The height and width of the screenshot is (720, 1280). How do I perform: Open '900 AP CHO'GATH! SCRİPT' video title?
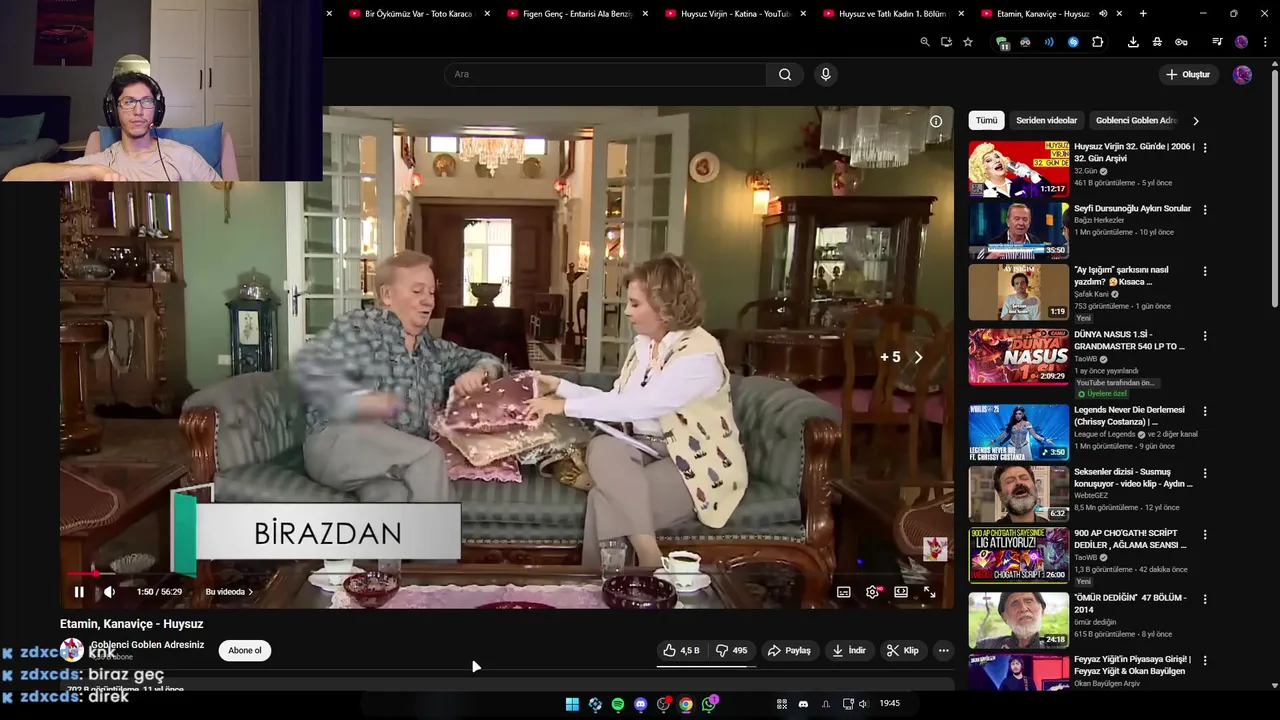coord(1130,539)
